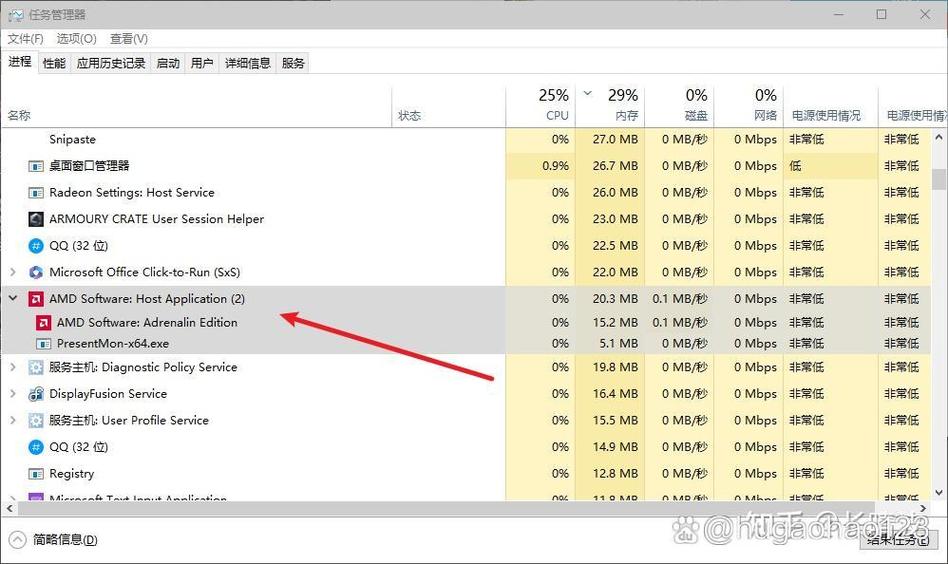Click the 低 power usage cell
The image size is (948, 564).
(x=831, y=166)
